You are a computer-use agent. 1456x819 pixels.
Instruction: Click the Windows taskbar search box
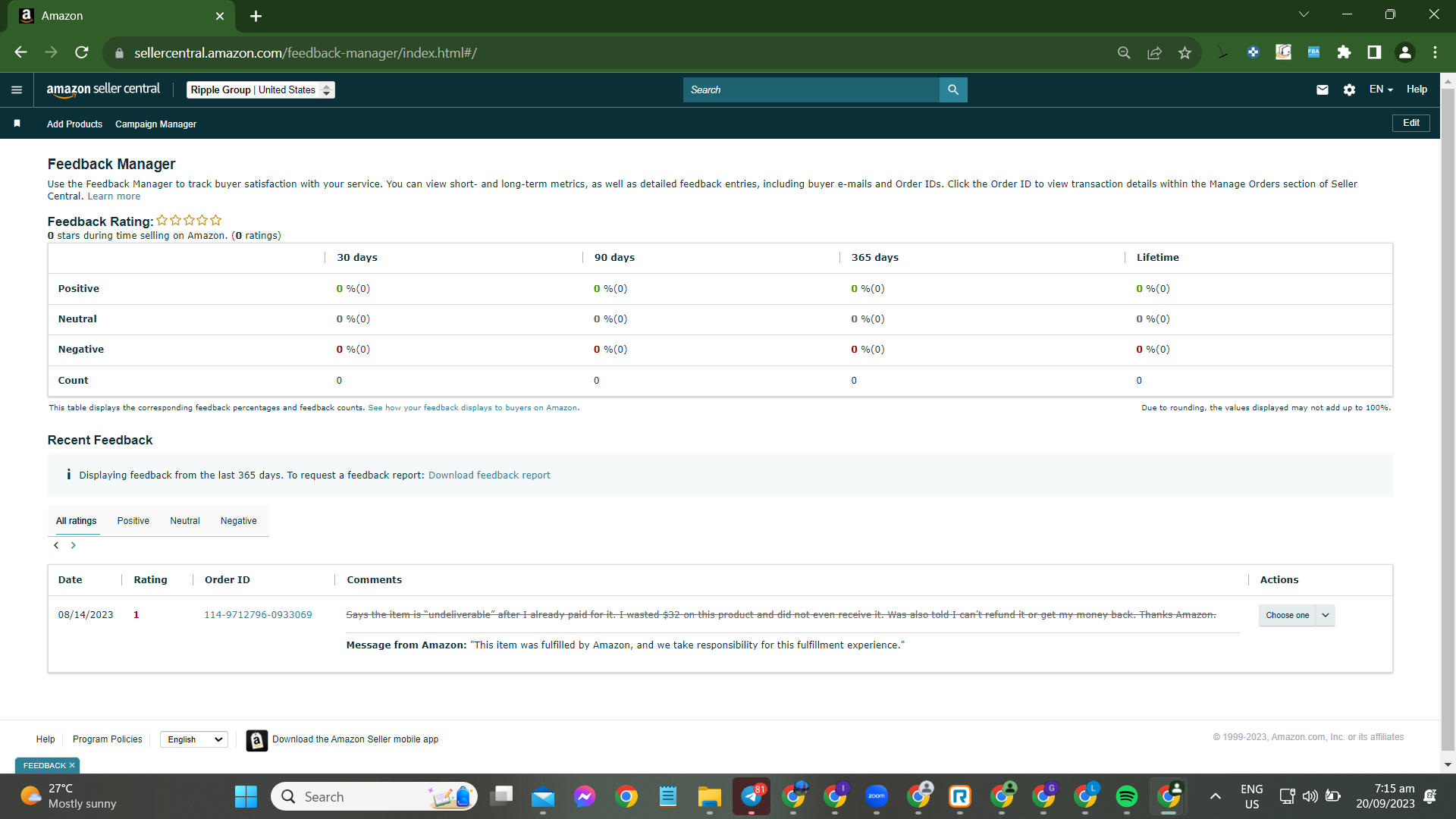coord(375,796)
